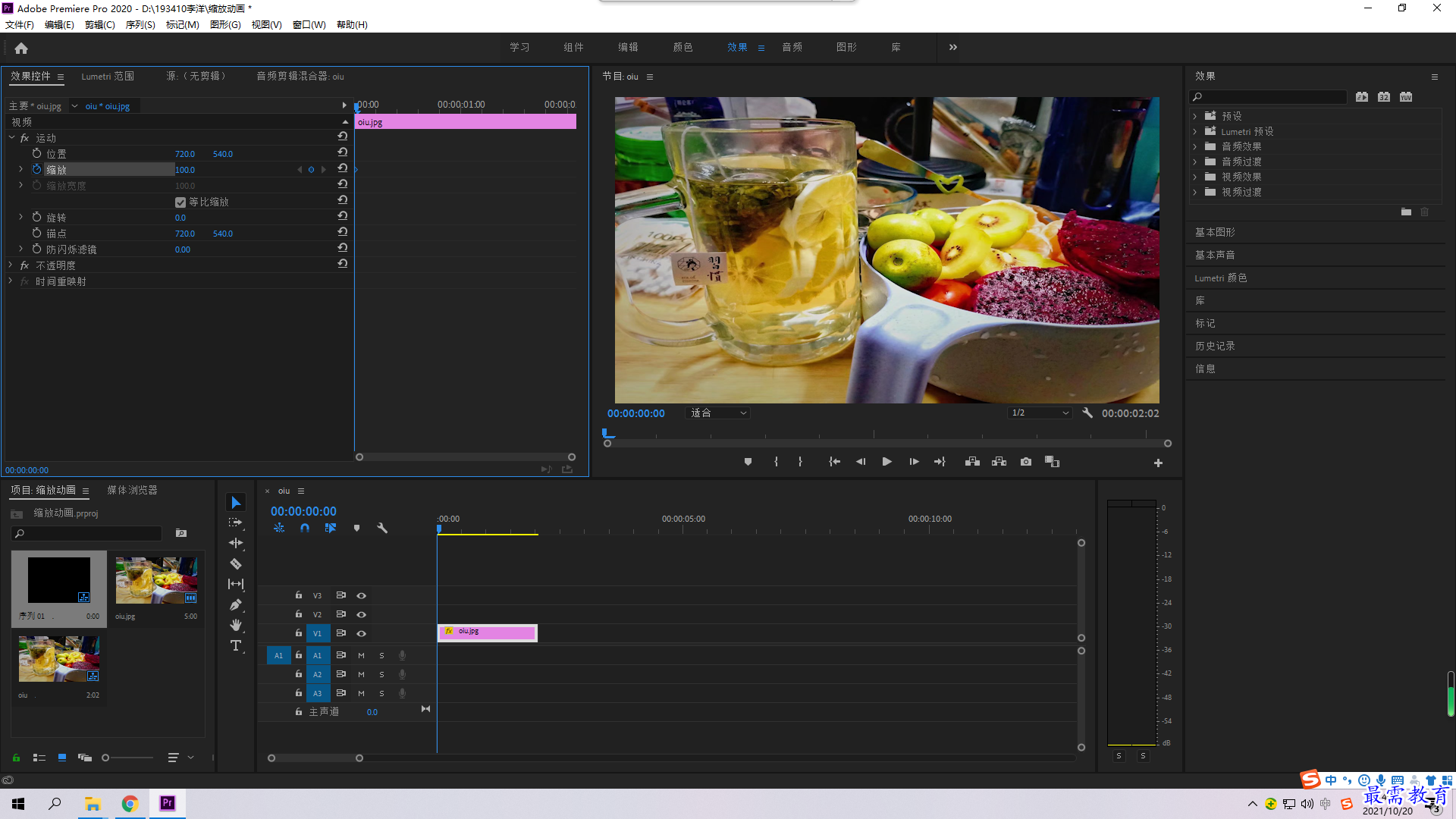Select the Track Select Forward tool
The width and height of the screenshot is (1456, 819).
click(x=236, y=522)
